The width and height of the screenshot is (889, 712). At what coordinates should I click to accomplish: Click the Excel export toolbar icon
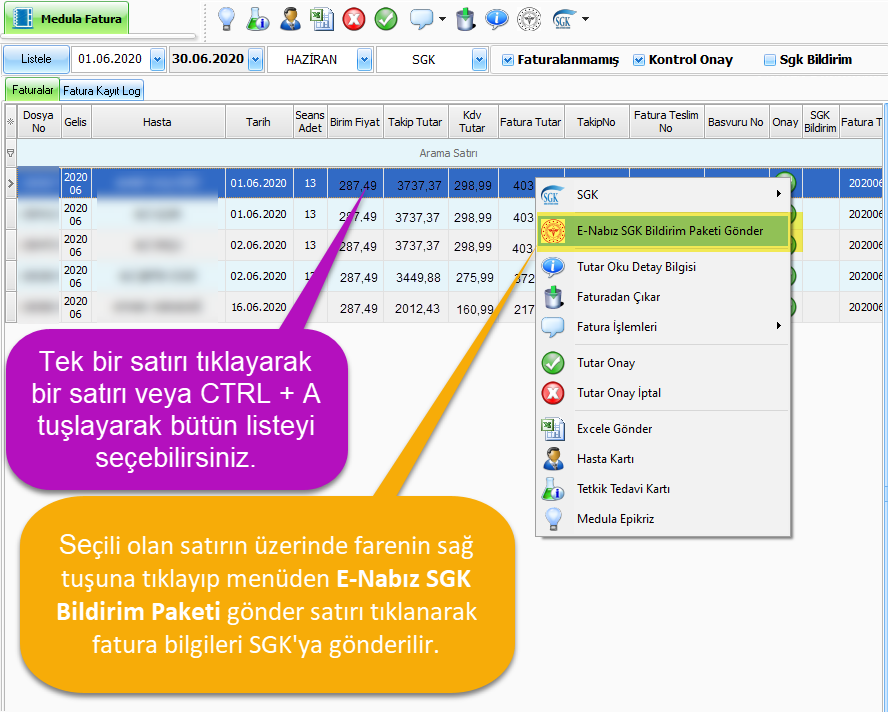tap(322, 19)
